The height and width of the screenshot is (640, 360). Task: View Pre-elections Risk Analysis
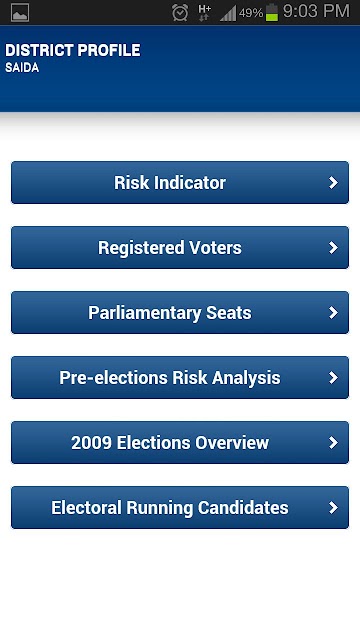180,378
